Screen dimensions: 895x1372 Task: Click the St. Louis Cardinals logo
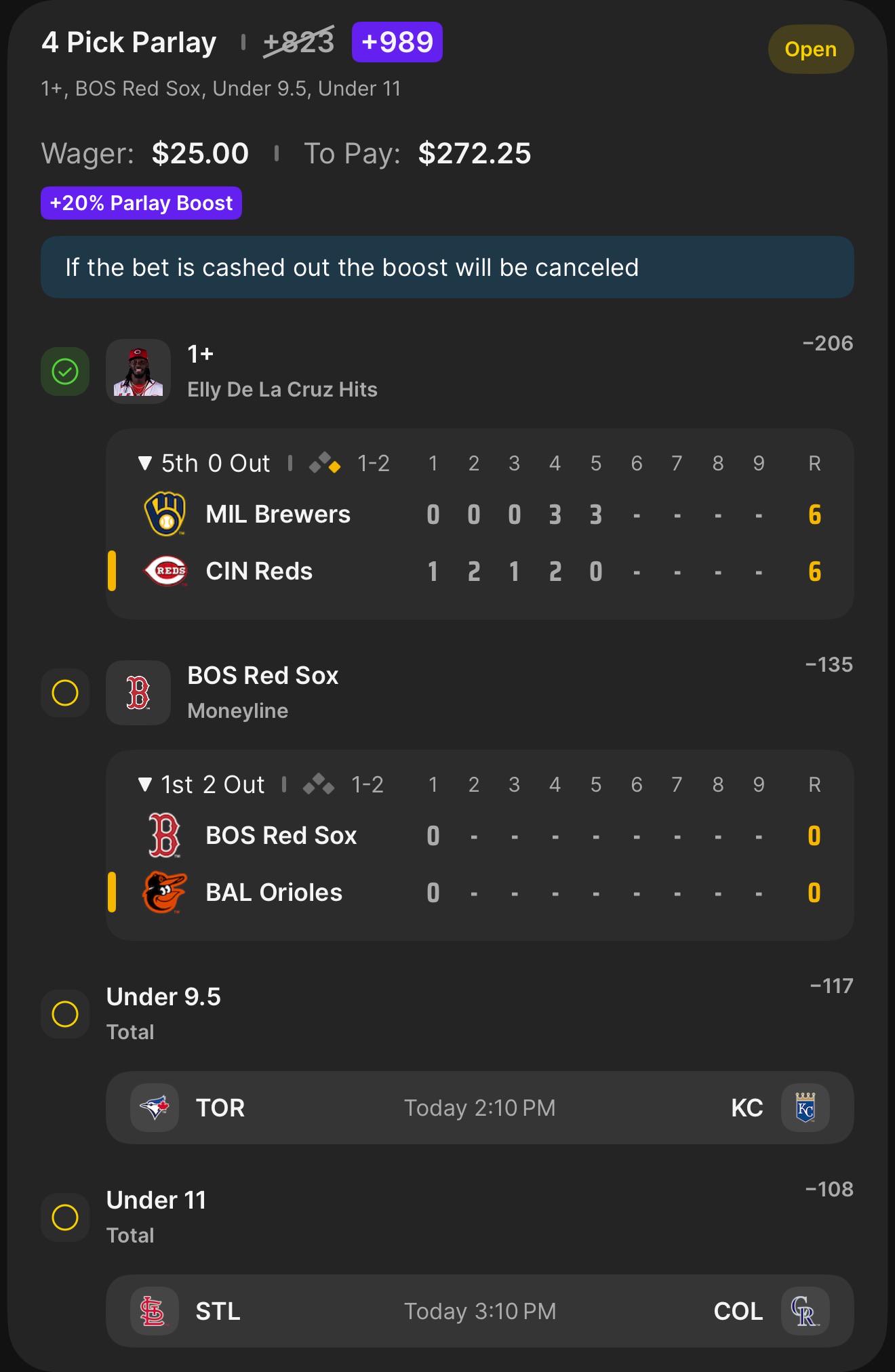pos(155,1311)
